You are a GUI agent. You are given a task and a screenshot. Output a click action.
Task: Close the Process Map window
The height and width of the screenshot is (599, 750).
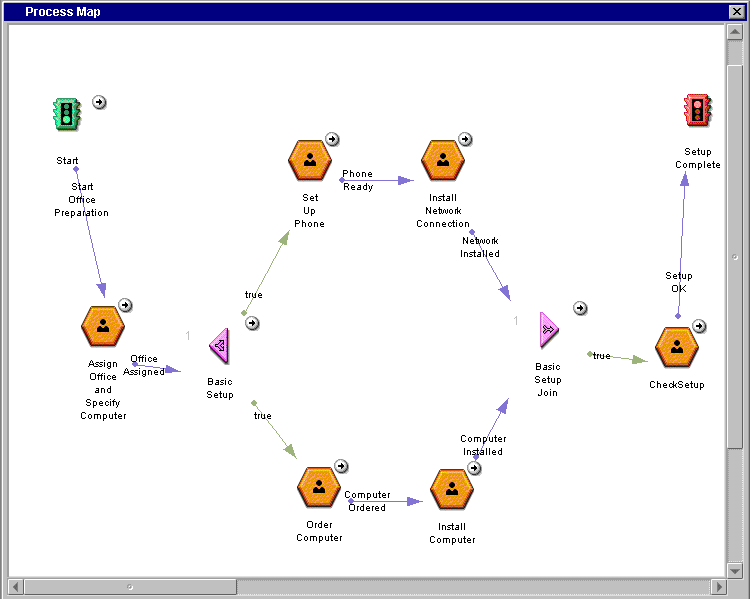[x=737, y=11]
